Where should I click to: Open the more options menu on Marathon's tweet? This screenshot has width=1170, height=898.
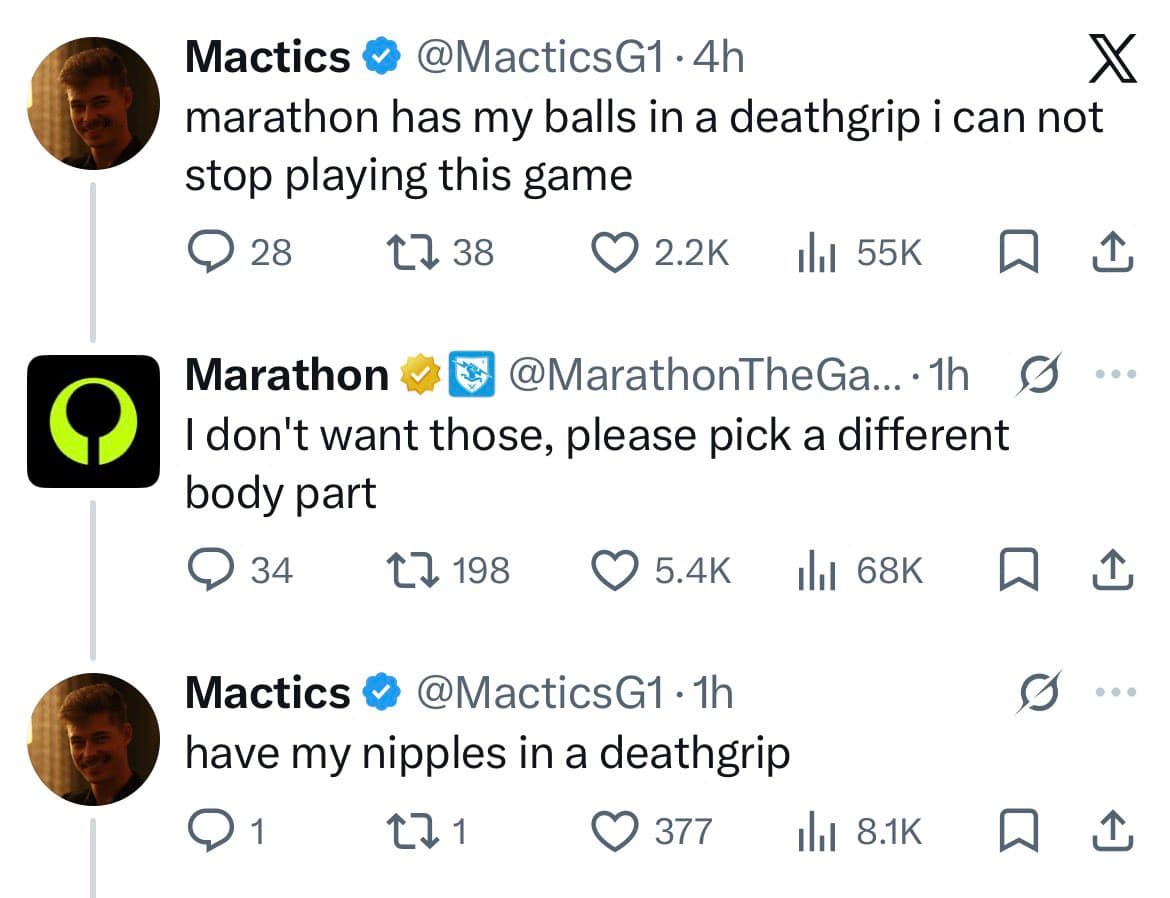pyautogui.click(x=1117, y=372)
